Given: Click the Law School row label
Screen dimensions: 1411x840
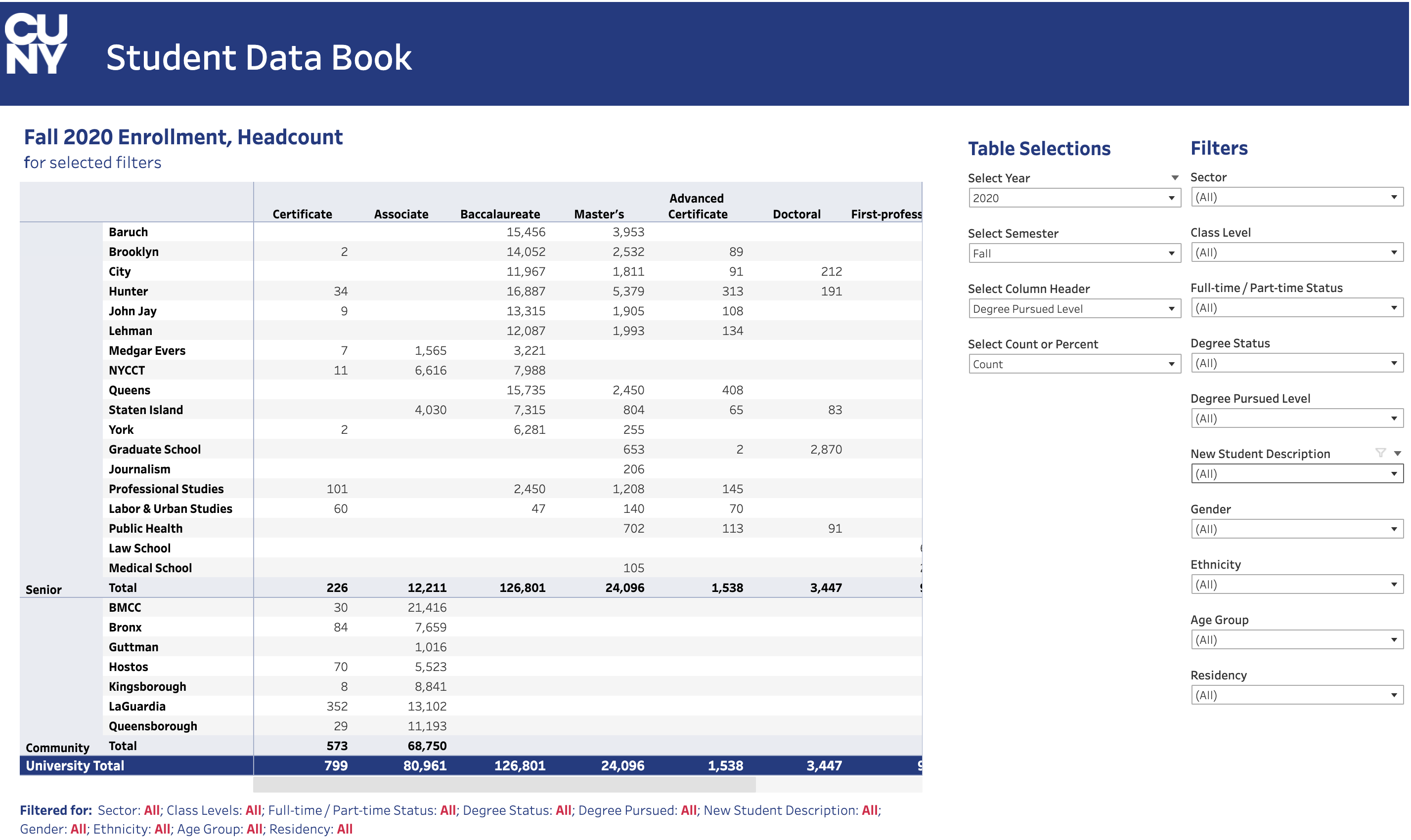Looking at the screenshot, I should click(139, 548).
